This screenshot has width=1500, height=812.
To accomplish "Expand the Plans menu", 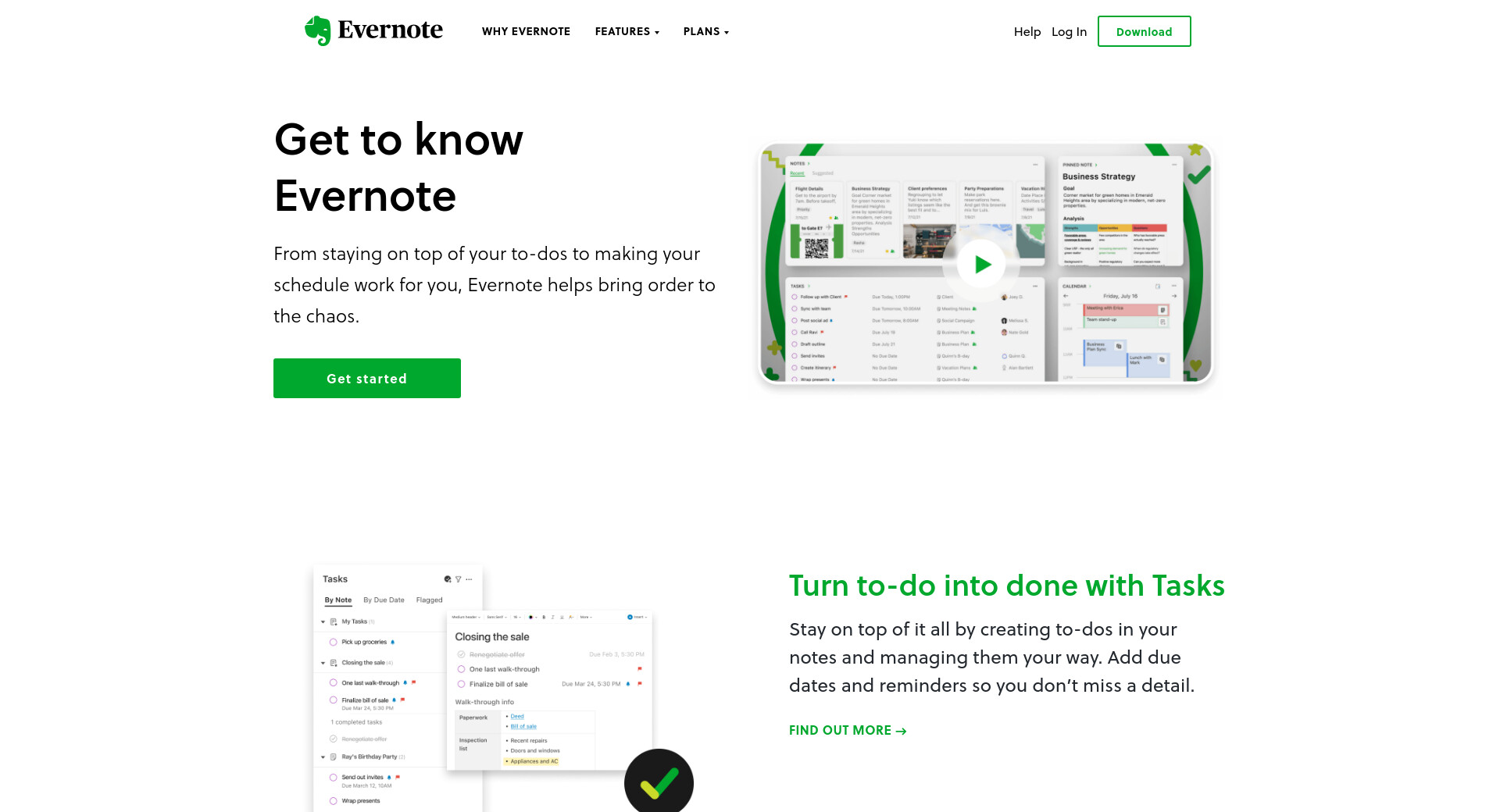I will (705, 31).
